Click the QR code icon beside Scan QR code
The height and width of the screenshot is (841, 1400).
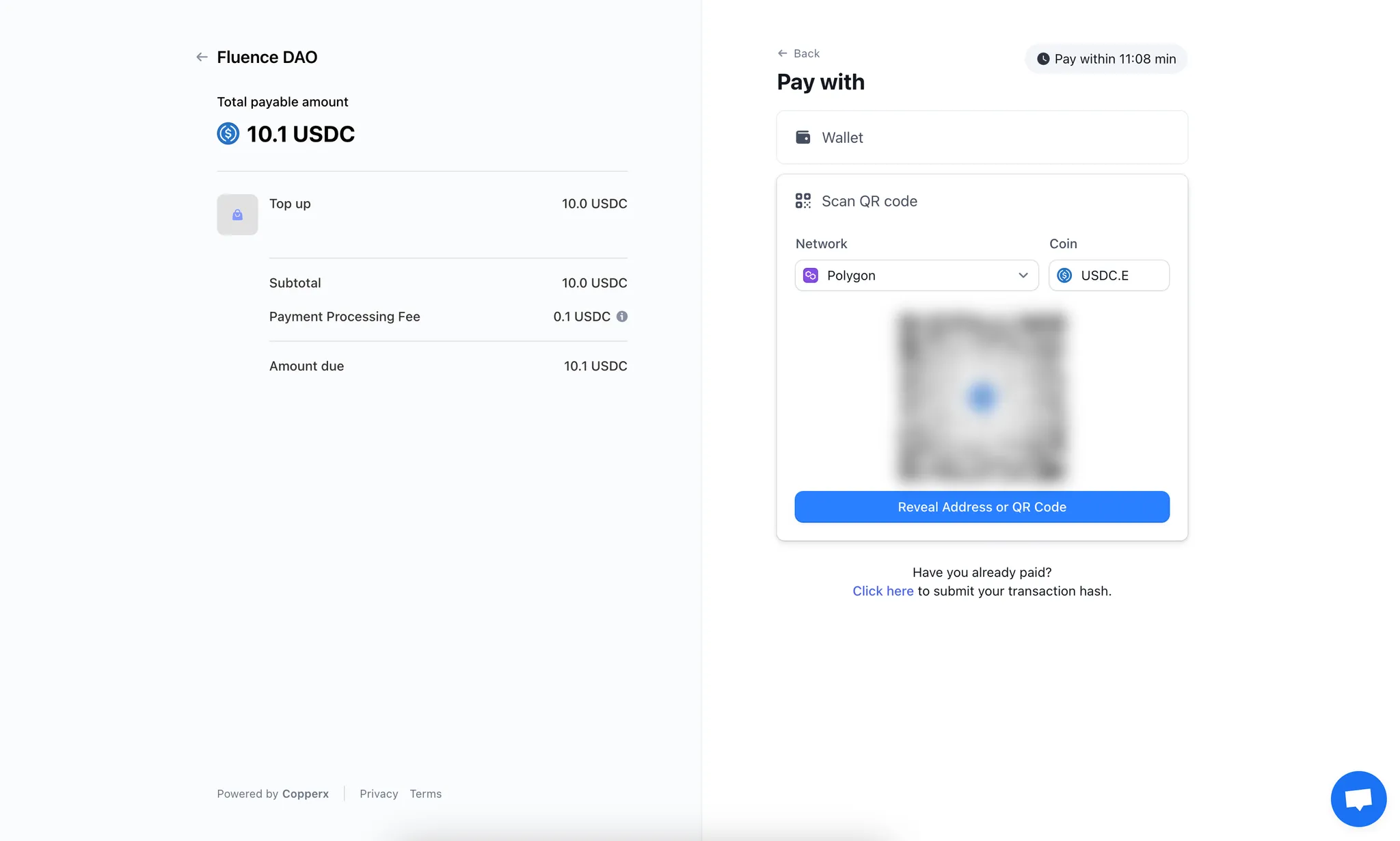[803, 200]
